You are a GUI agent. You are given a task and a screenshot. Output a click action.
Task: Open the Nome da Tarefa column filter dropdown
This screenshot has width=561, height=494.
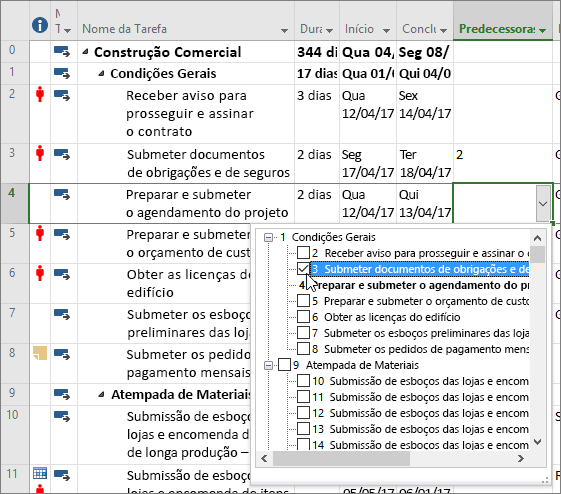tap(284, 30)
